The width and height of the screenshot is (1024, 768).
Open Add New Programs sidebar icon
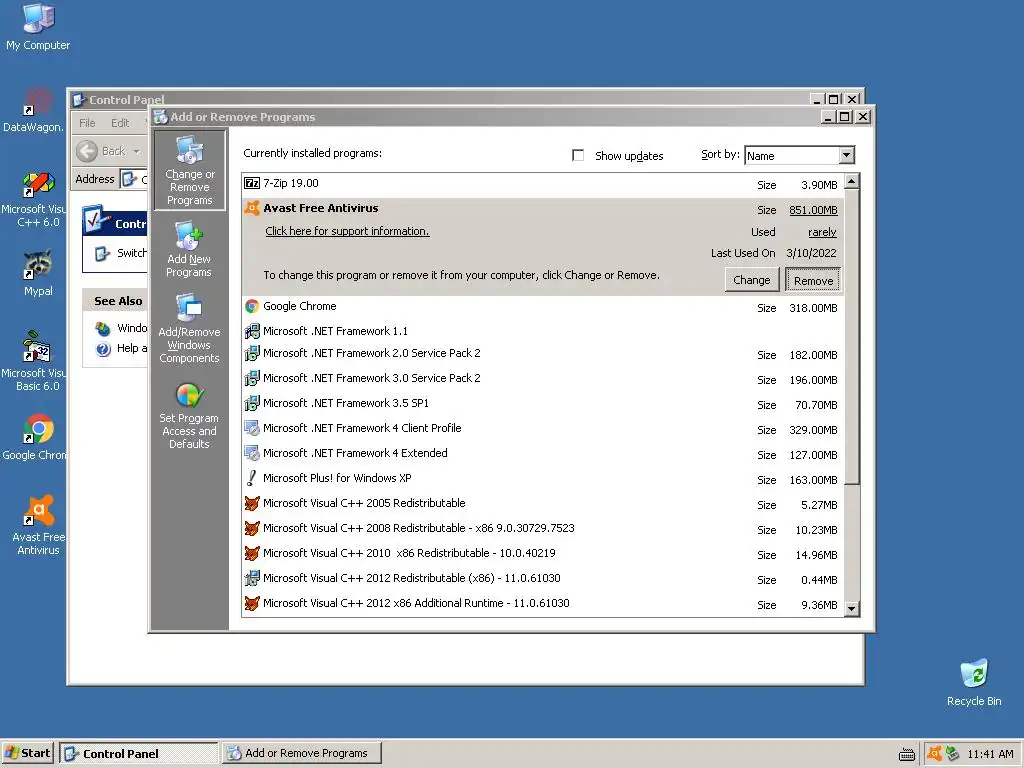coord(189,249)
